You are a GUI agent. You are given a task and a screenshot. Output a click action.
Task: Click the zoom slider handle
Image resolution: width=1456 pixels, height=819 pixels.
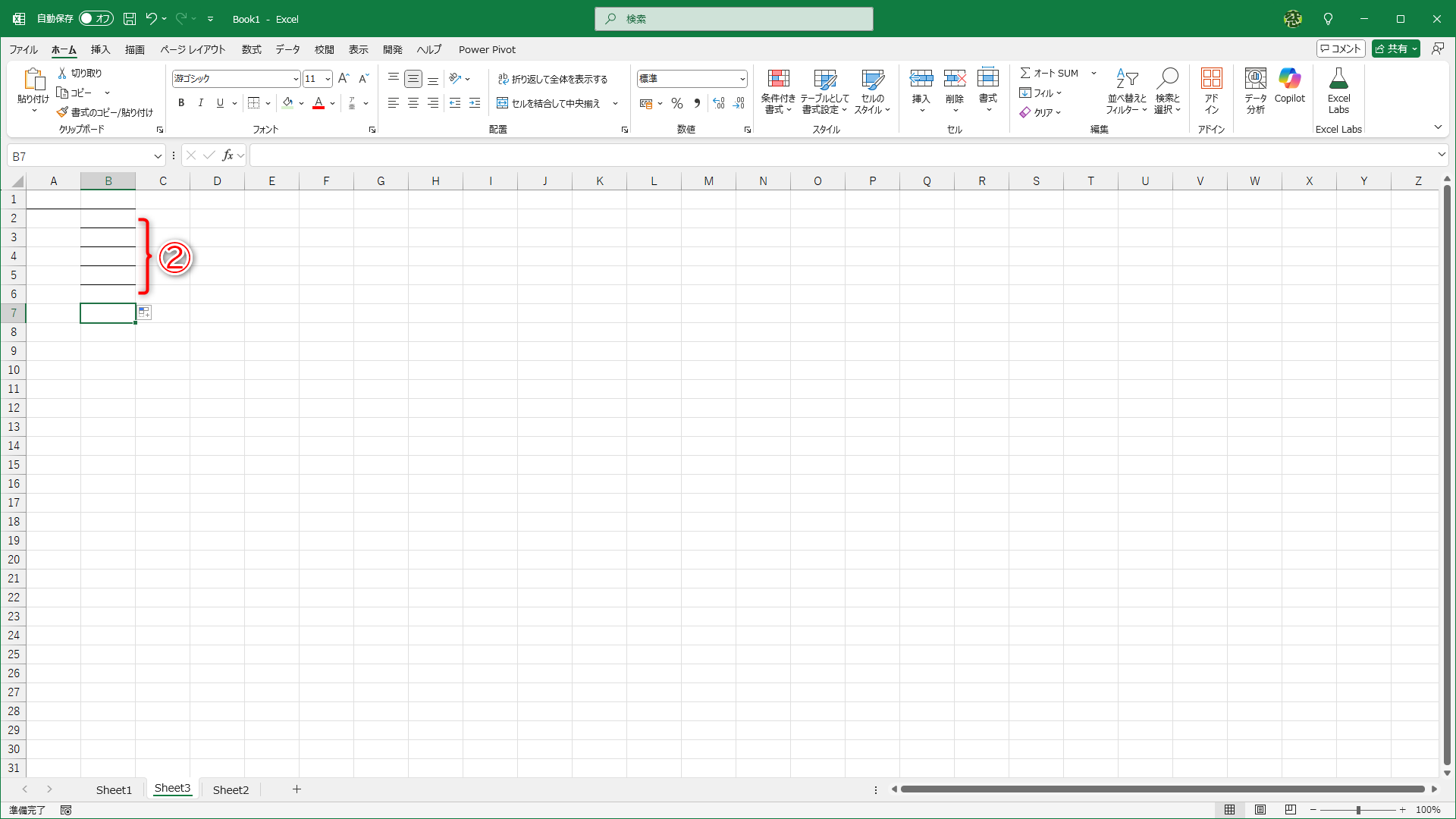point(1358,810)
